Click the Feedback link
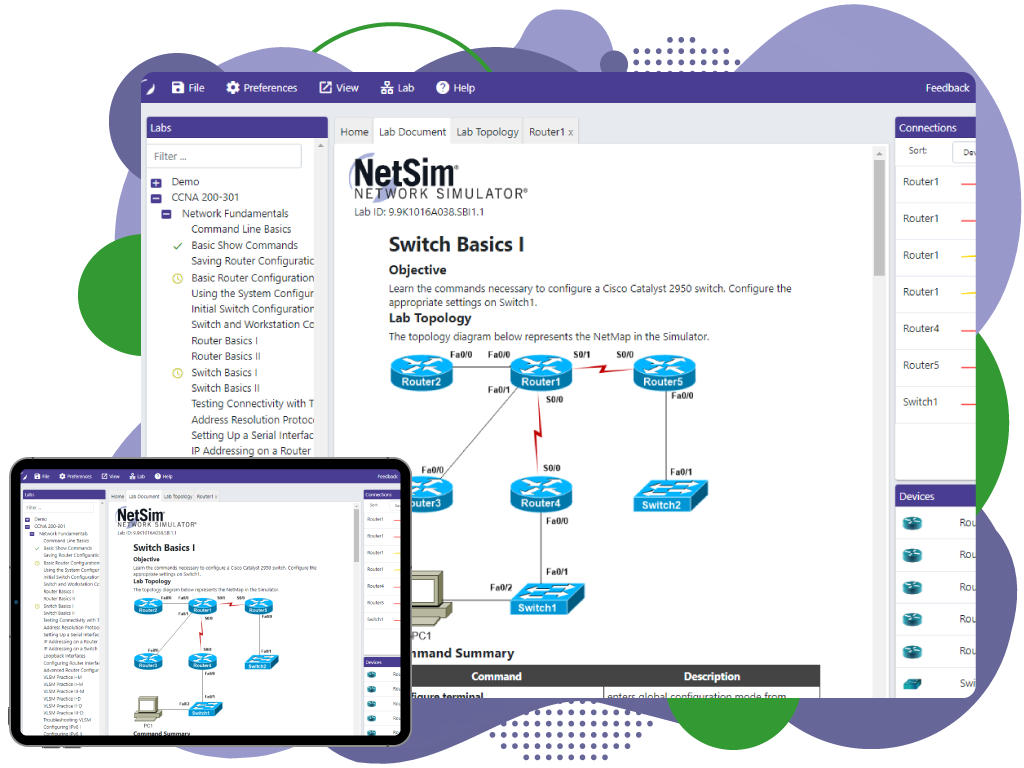 pos(947,88)
